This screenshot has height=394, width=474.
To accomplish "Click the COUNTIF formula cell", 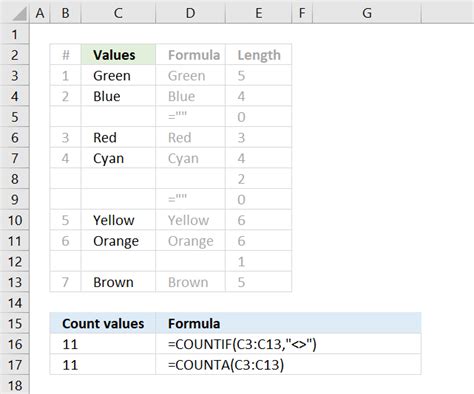I will 288,344.
